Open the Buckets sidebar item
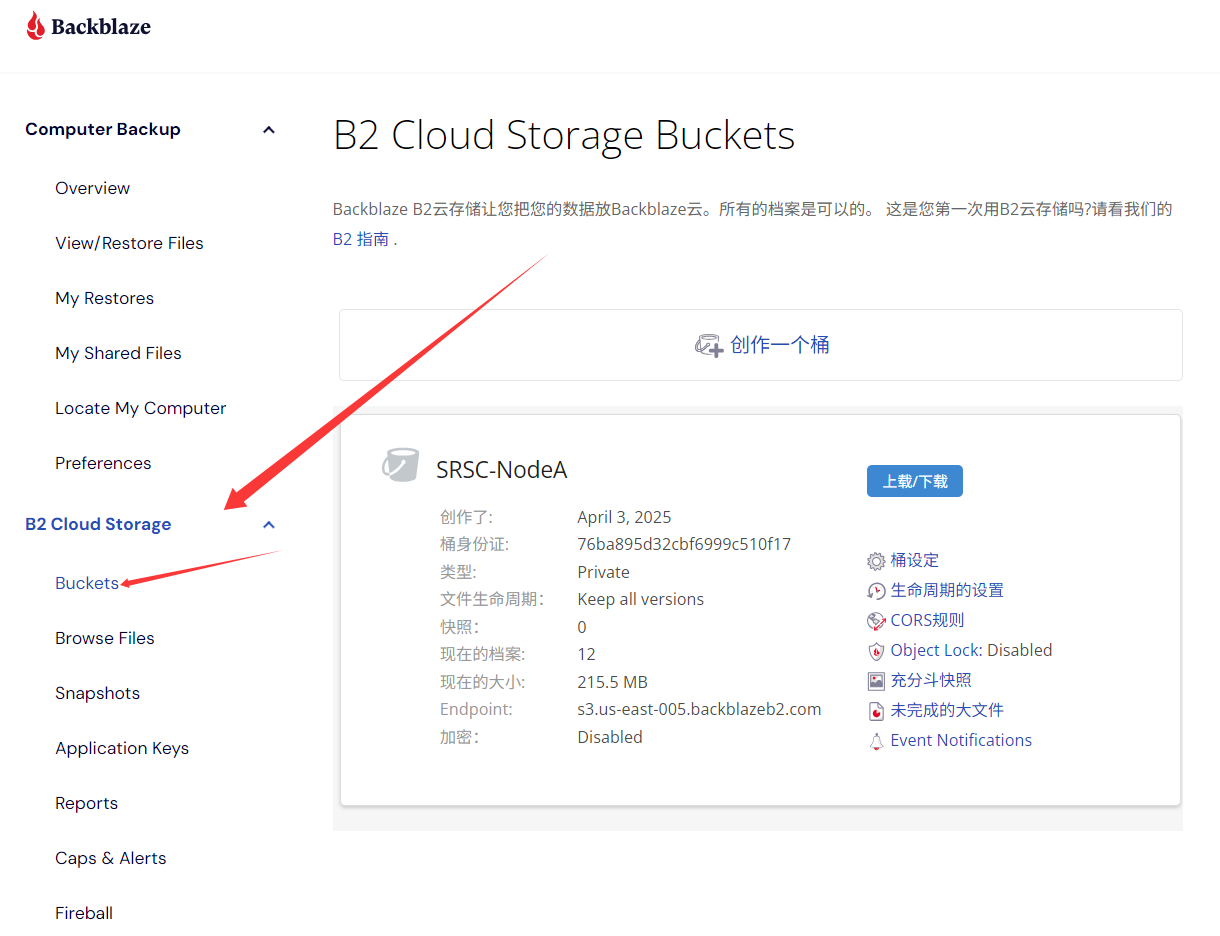 coord(87,583)
